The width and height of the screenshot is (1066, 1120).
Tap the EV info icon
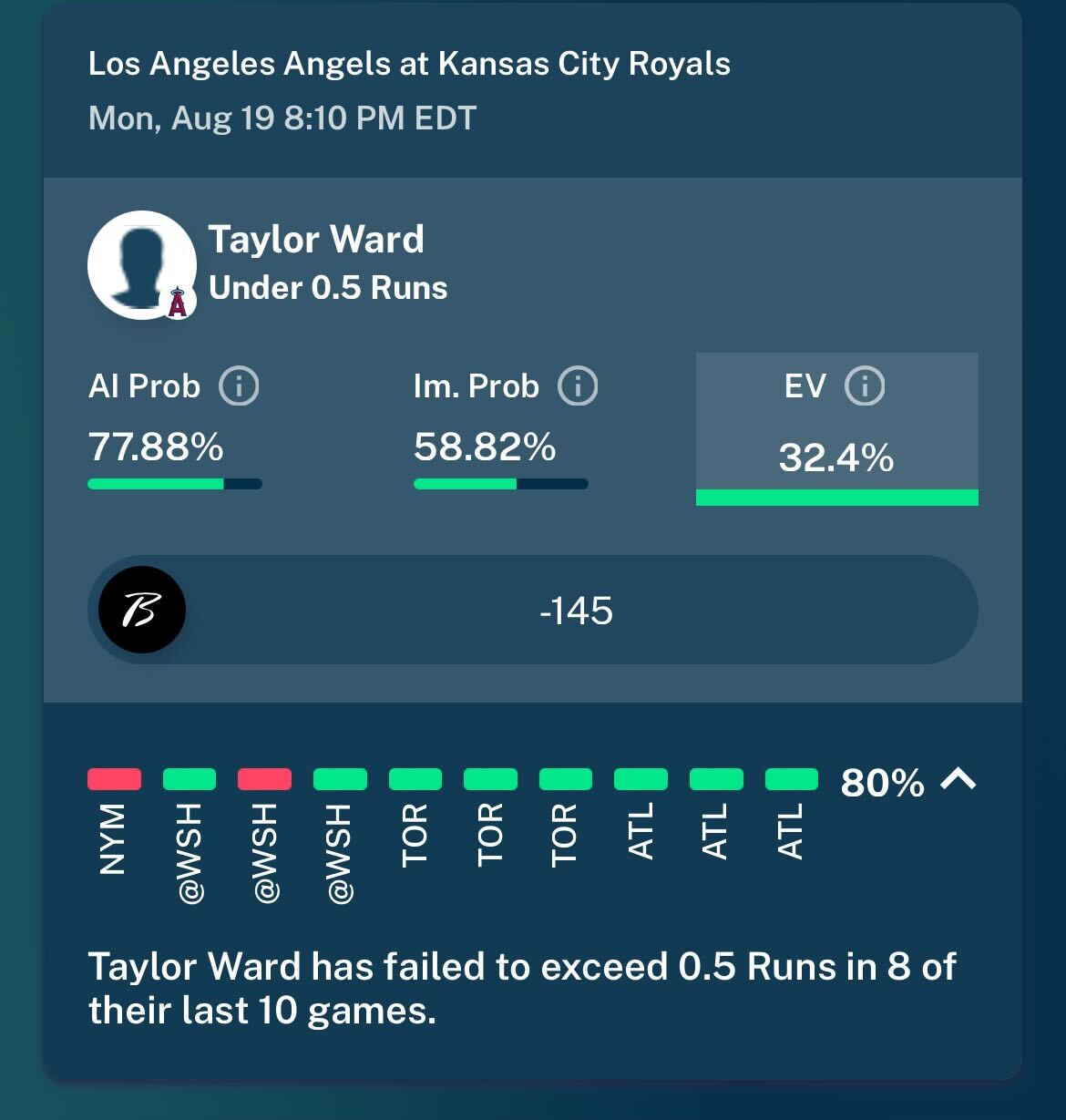[x=865, y=386]
